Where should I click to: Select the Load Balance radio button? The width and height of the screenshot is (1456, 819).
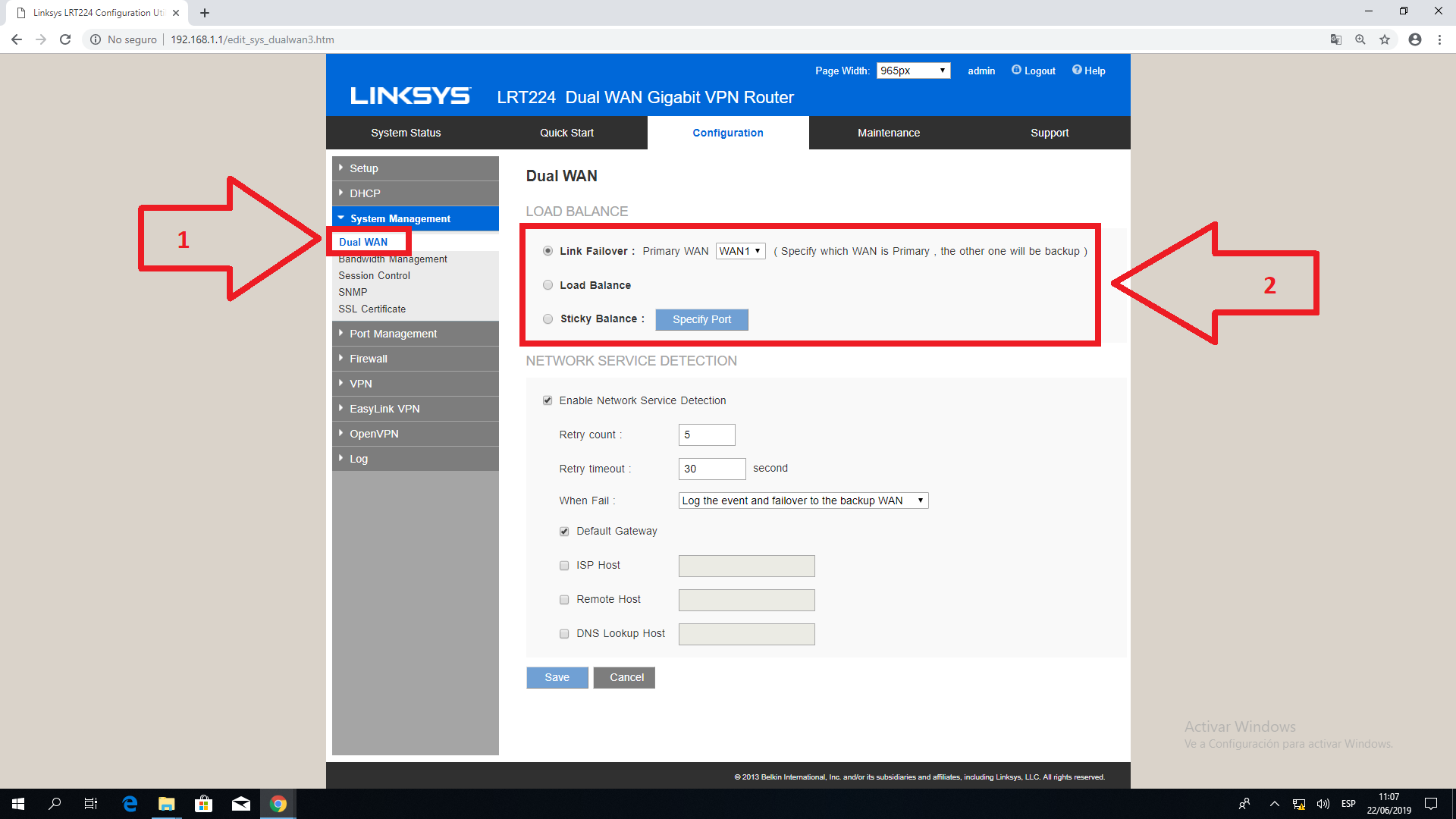click(548, 285)
